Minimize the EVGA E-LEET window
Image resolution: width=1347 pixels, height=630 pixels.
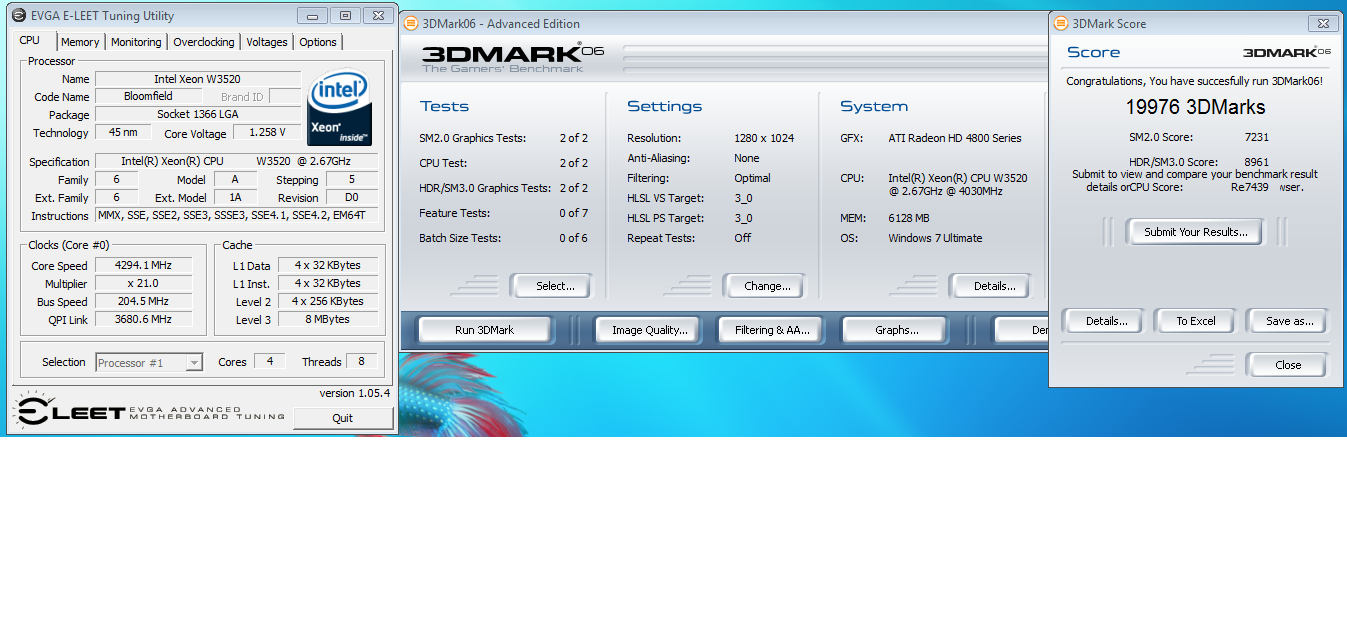pos(313,15)
